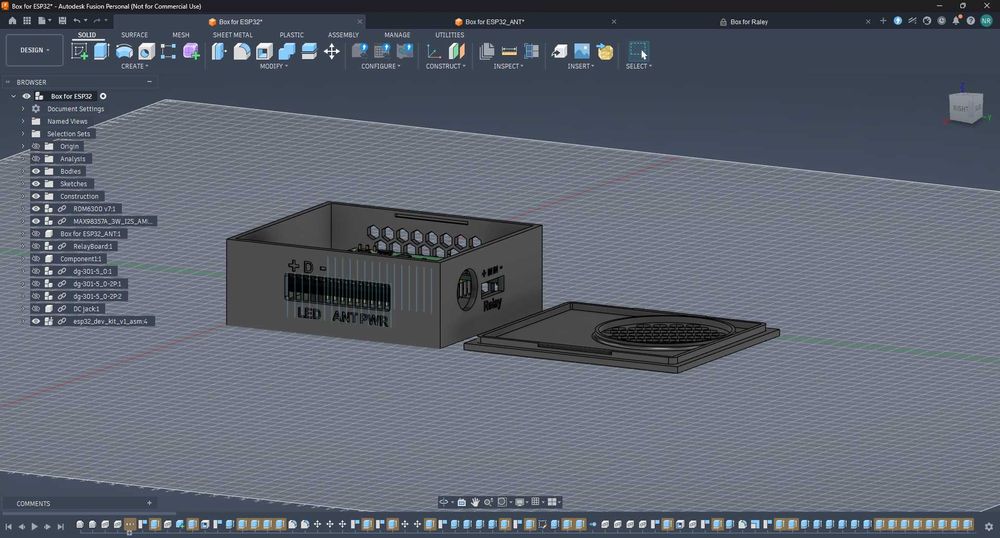1000x538 pixels.
Task: Select the Press Pull tool
Action: coord(219,51)
